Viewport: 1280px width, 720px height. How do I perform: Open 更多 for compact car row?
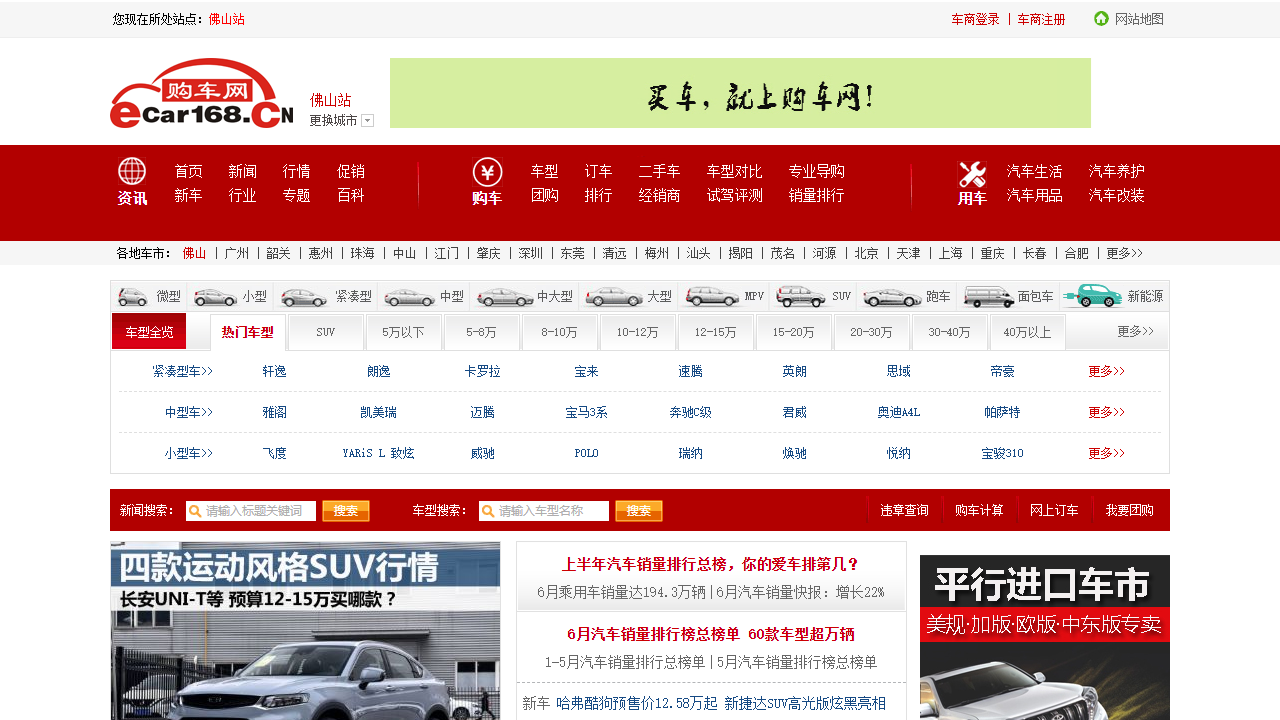(1106, 371)
